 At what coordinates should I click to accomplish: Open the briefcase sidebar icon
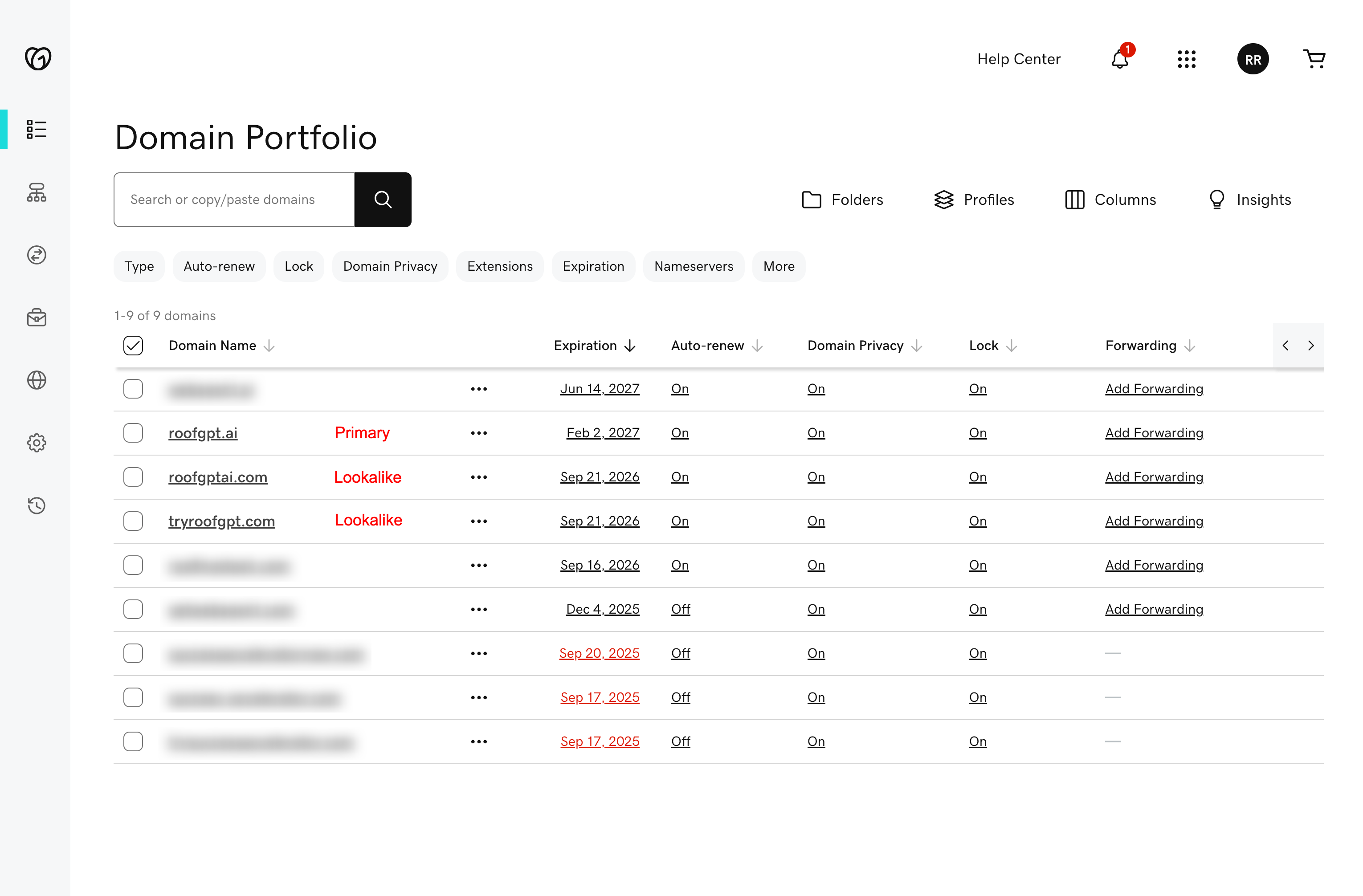37,318
